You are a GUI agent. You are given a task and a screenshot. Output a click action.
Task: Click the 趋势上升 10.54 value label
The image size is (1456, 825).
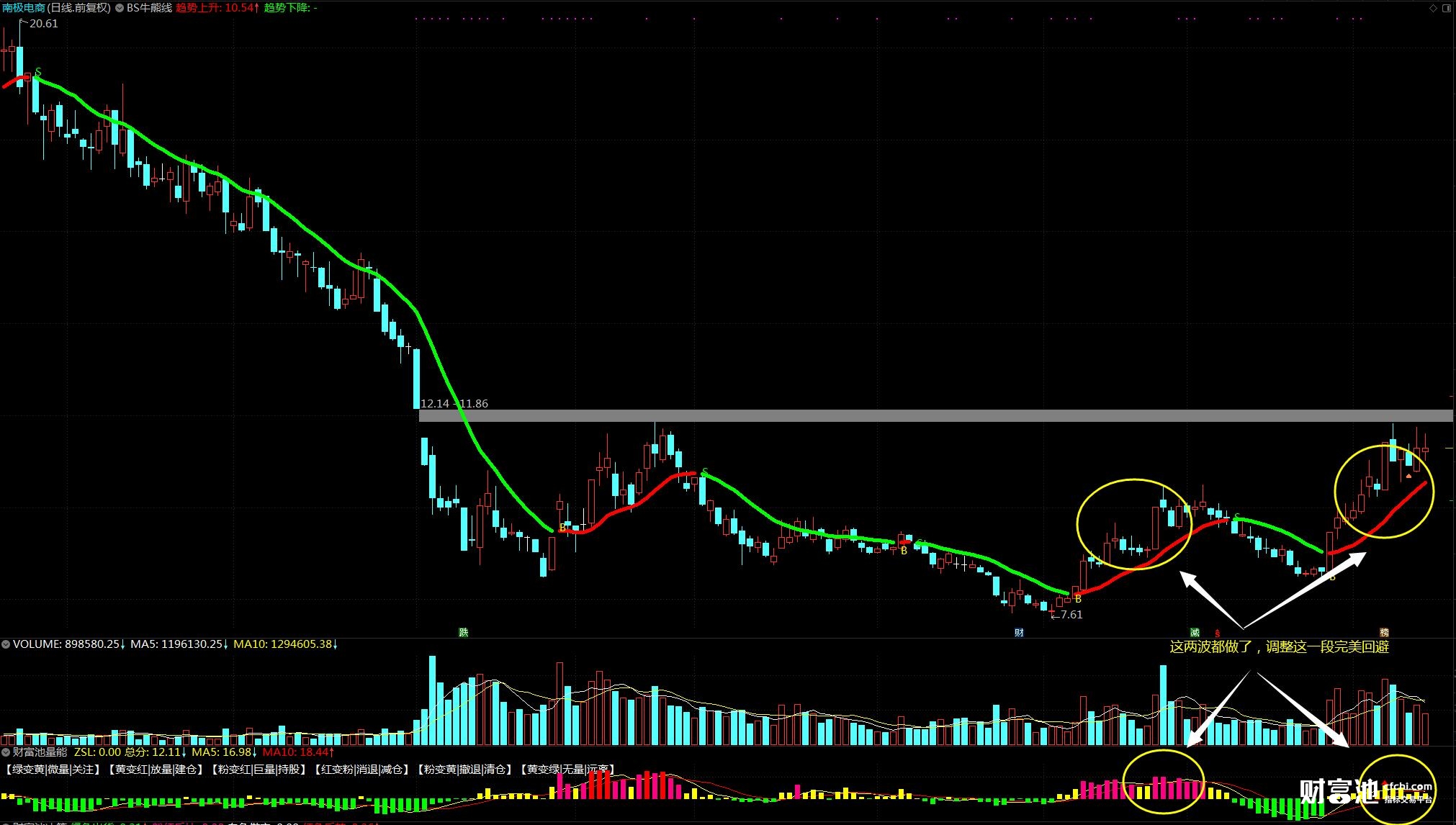(x=217, y=8)
